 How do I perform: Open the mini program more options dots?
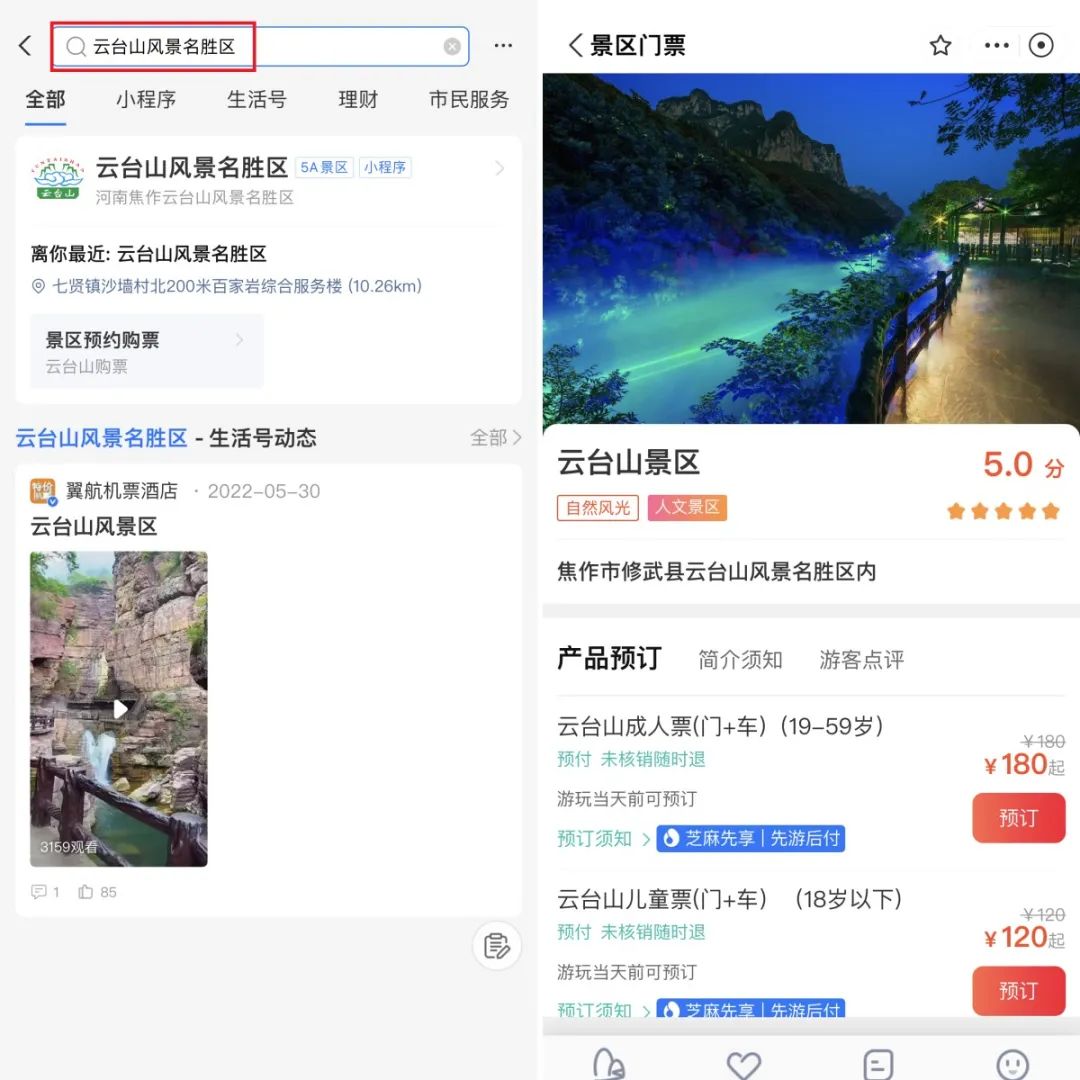pyautogui.click(x=996, y=46)
